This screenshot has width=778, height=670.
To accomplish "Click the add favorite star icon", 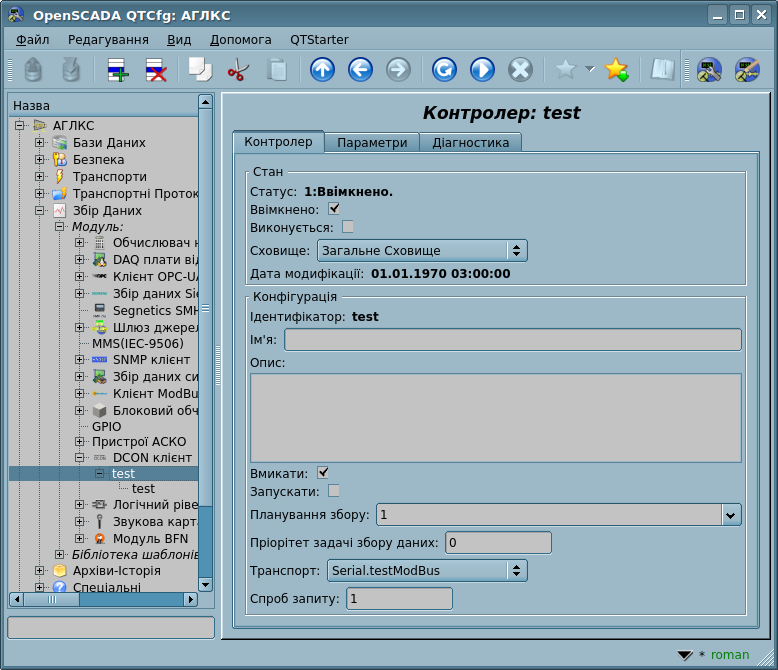I will point(616,70).
